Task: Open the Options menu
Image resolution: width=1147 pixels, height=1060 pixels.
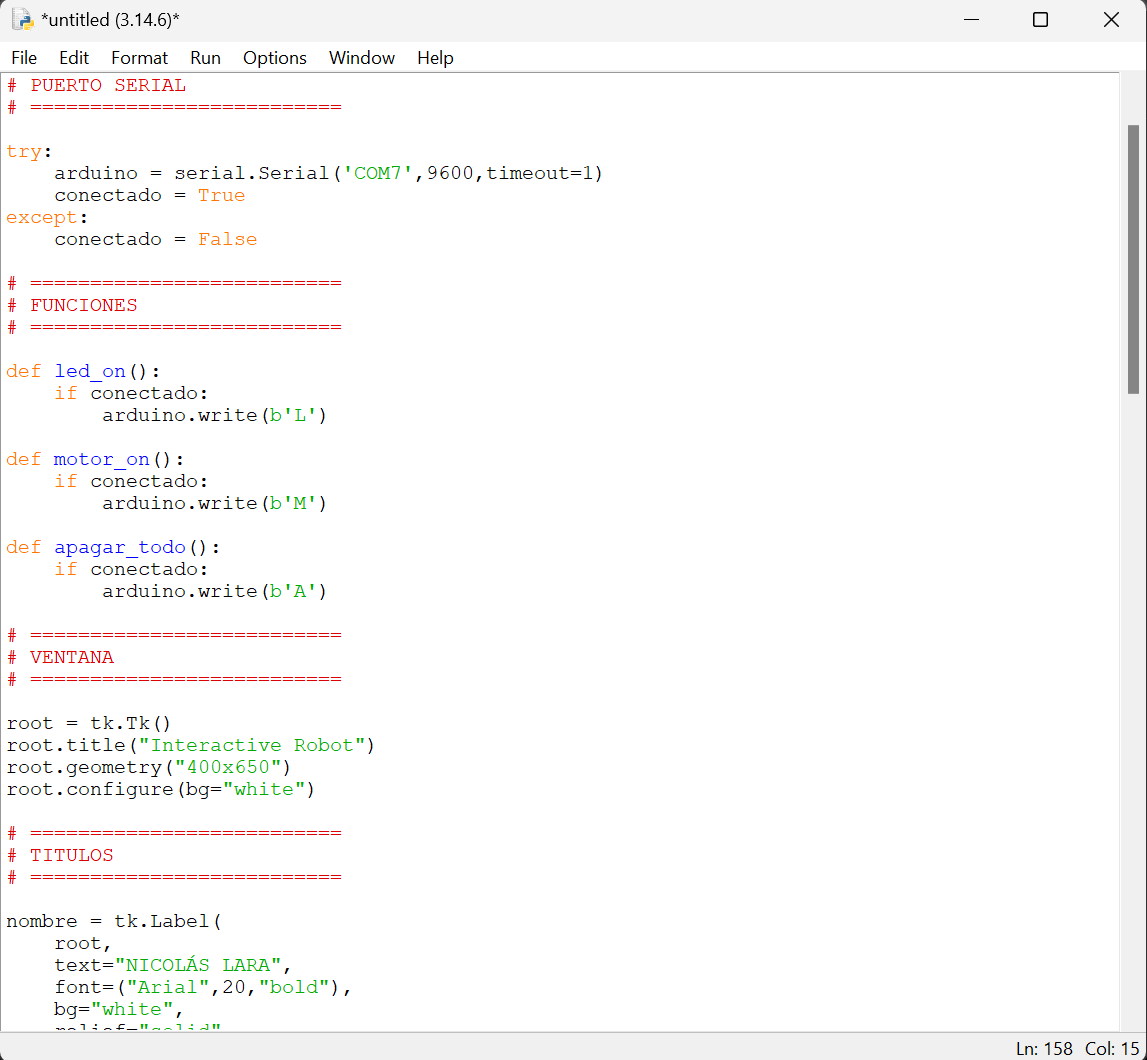Action: click(274, 58)
